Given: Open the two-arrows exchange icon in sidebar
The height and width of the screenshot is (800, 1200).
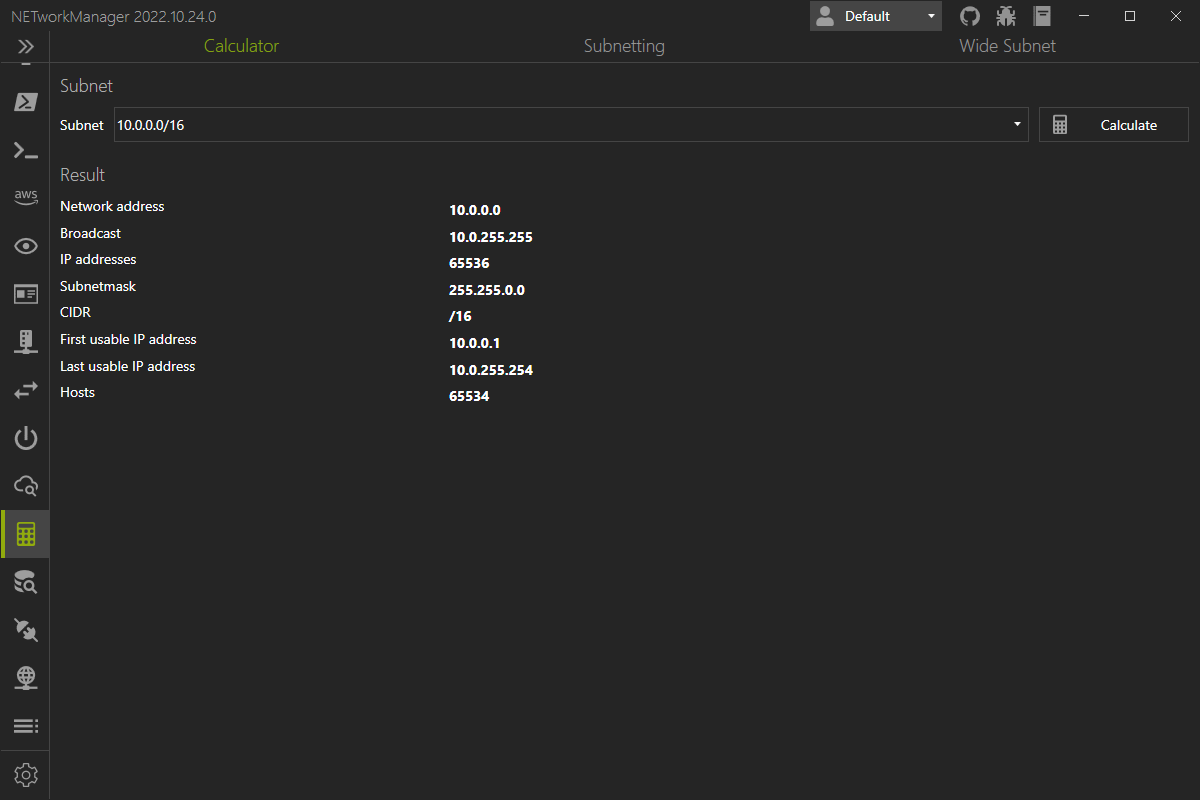Looking at the screenshot, I should click(x=26, y=390).
